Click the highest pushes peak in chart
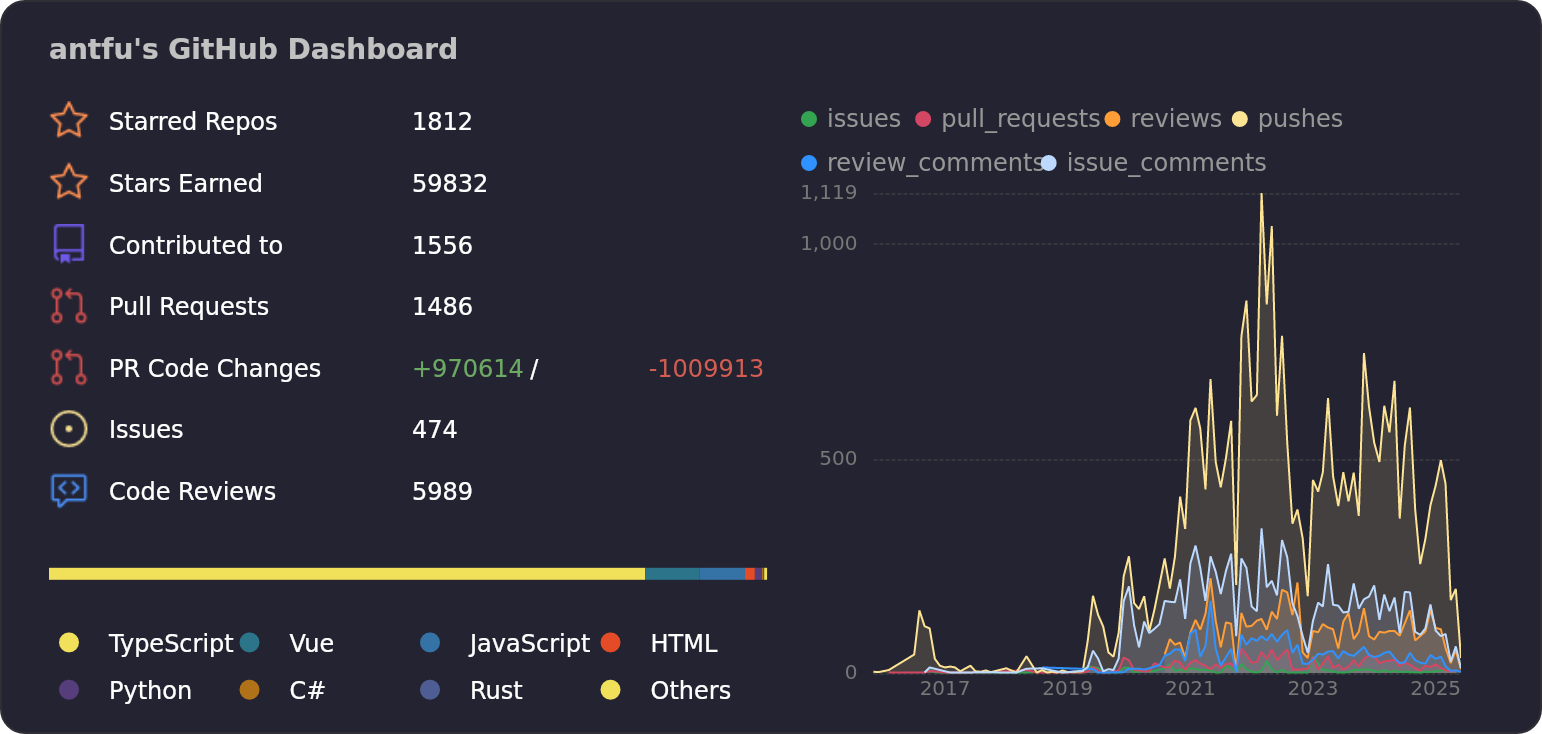This screenshot has height=734, width=1542. [1261, 195]
